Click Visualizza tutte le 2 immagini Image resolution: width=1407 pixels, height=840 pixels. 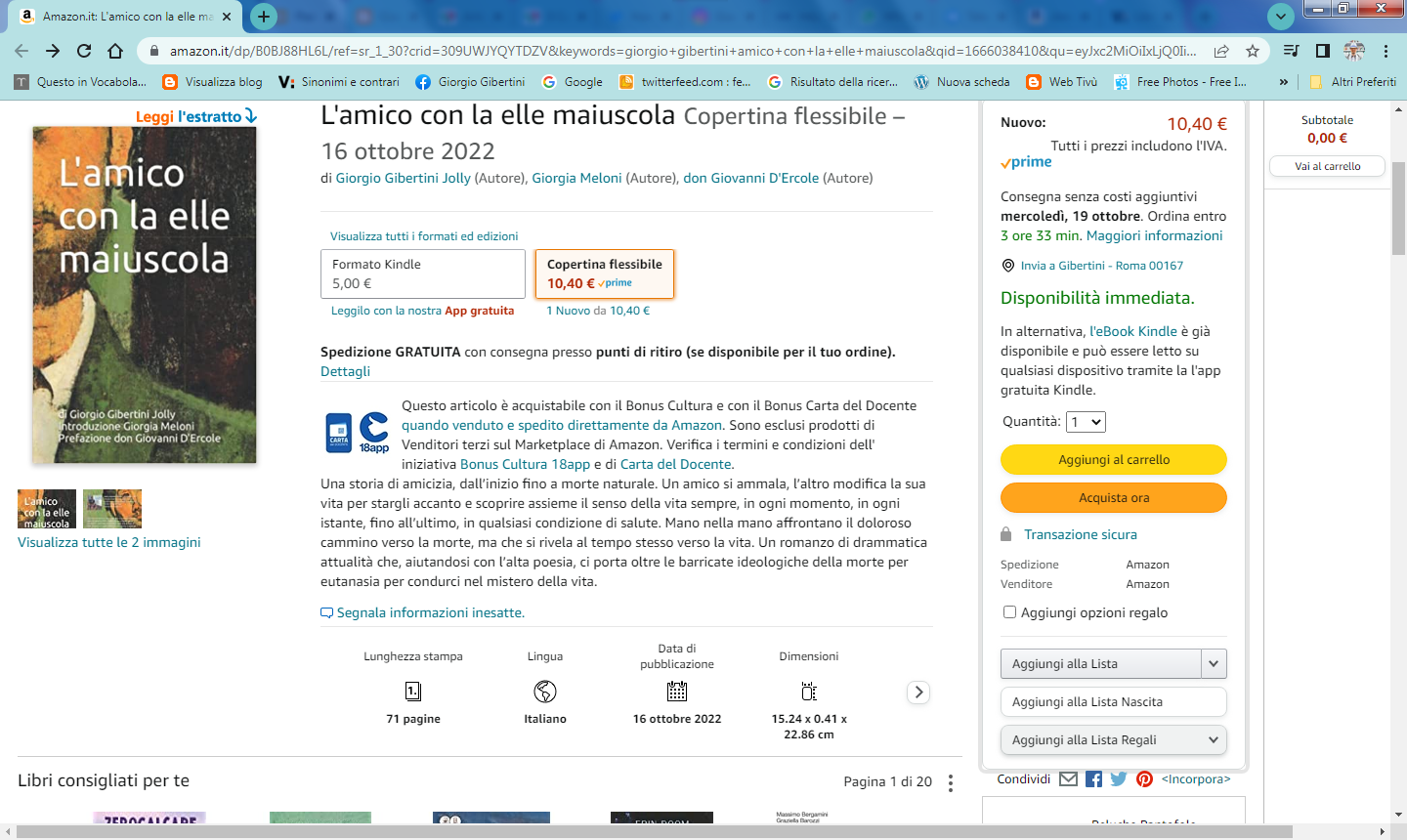tap(109, 542)
